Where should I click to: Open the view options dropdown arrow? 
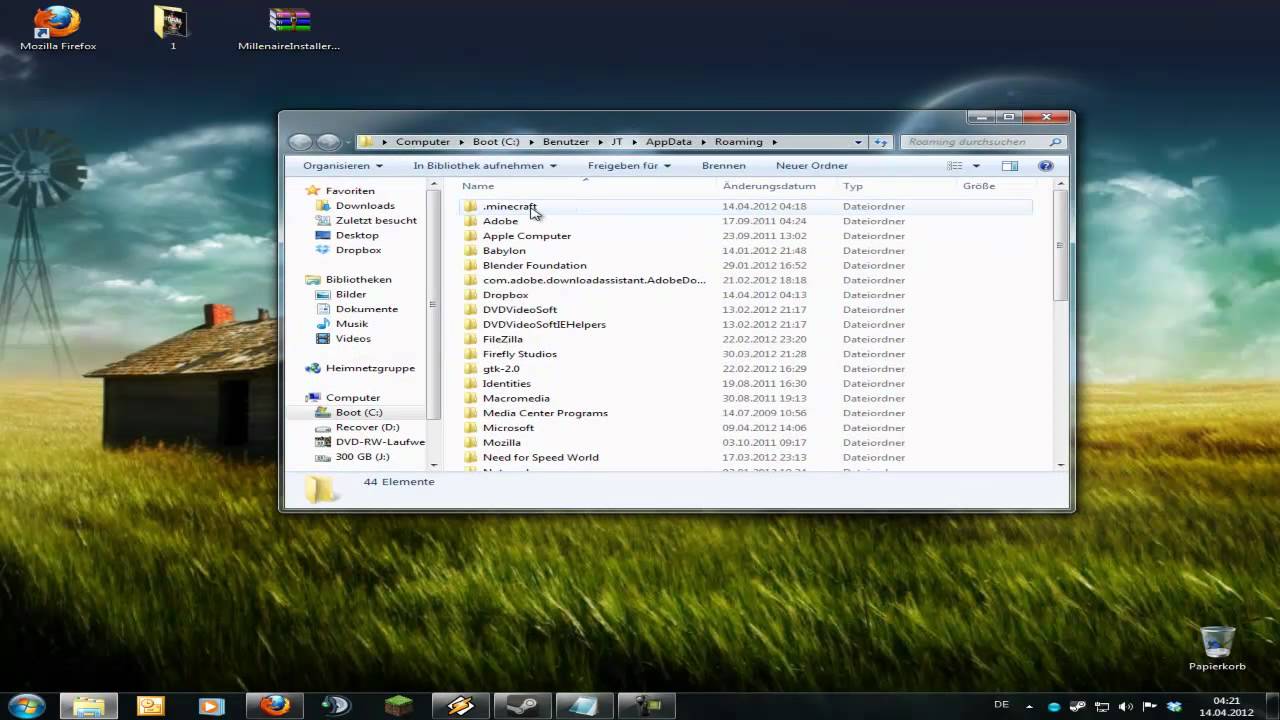tap(976, 166)
